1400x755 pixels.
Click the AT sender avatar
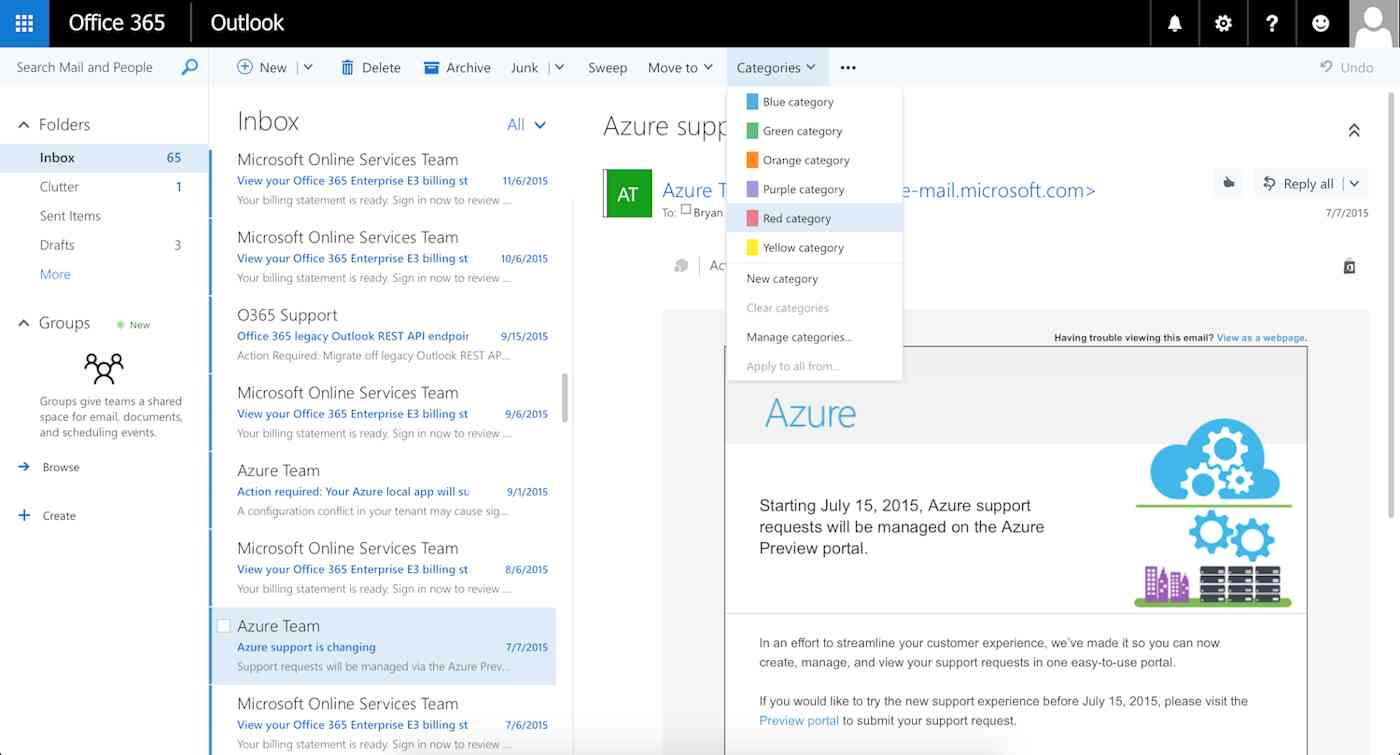pos(628,194)
